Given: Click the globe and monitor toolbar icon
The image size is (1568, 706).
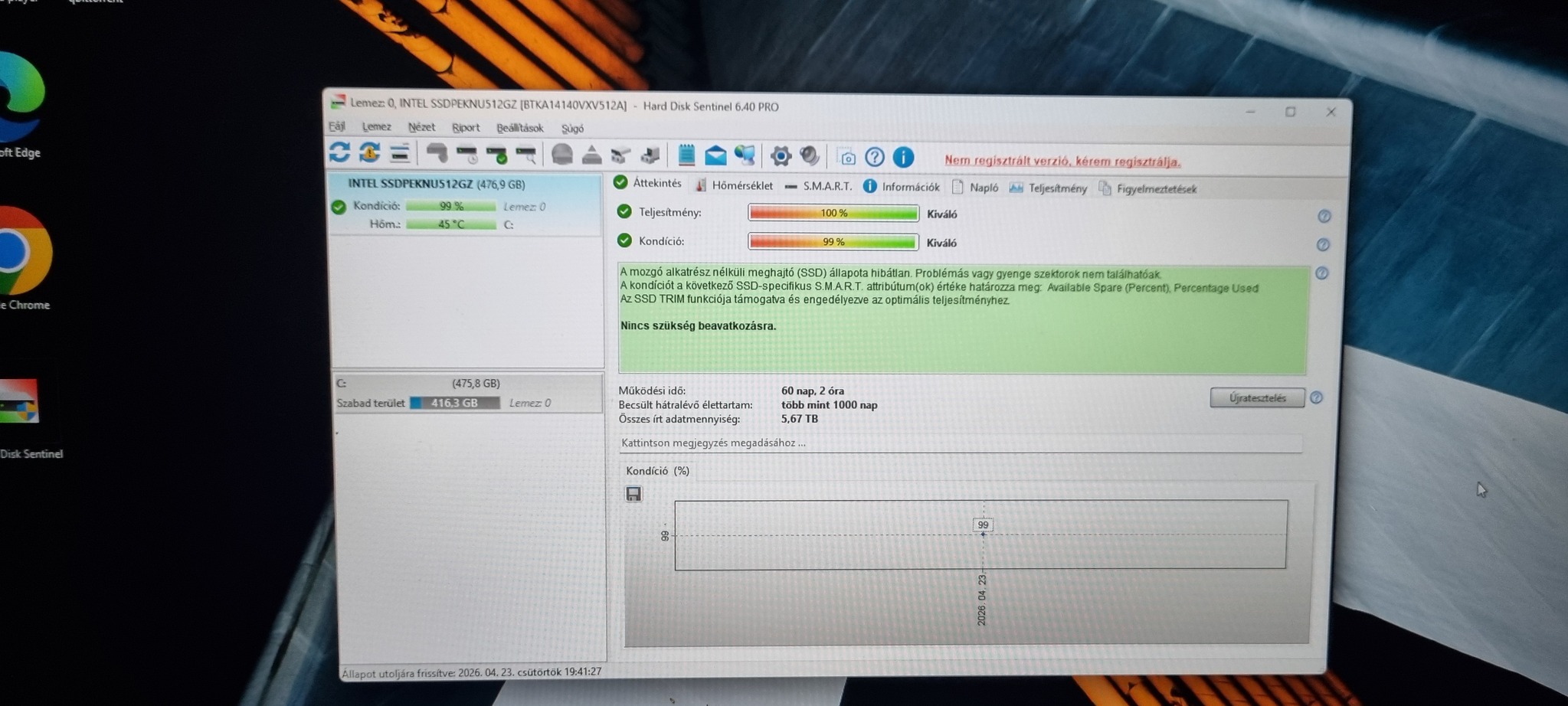Looking at the screenshot, I should coord(745,156).
